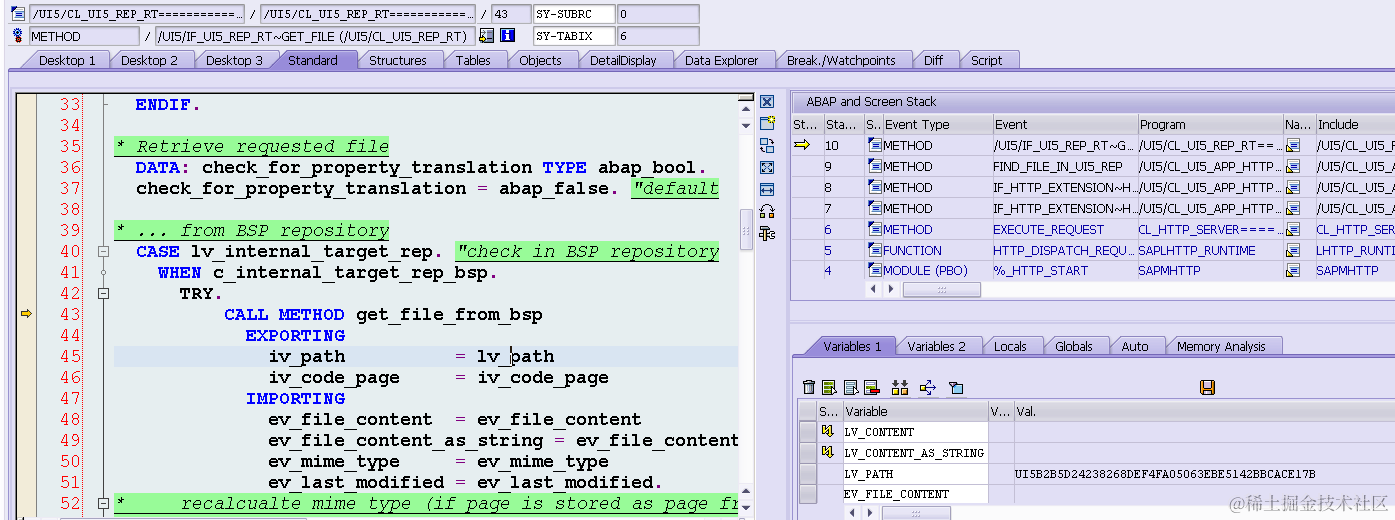Close the source code tool
Viewport: 1395px width, 520px height.
tap(767, 101)
